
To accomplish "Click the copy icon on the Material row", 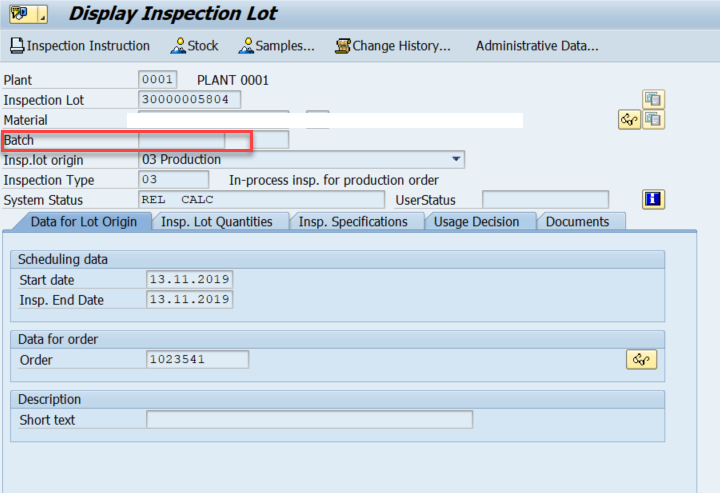I will tap(653, 120).
